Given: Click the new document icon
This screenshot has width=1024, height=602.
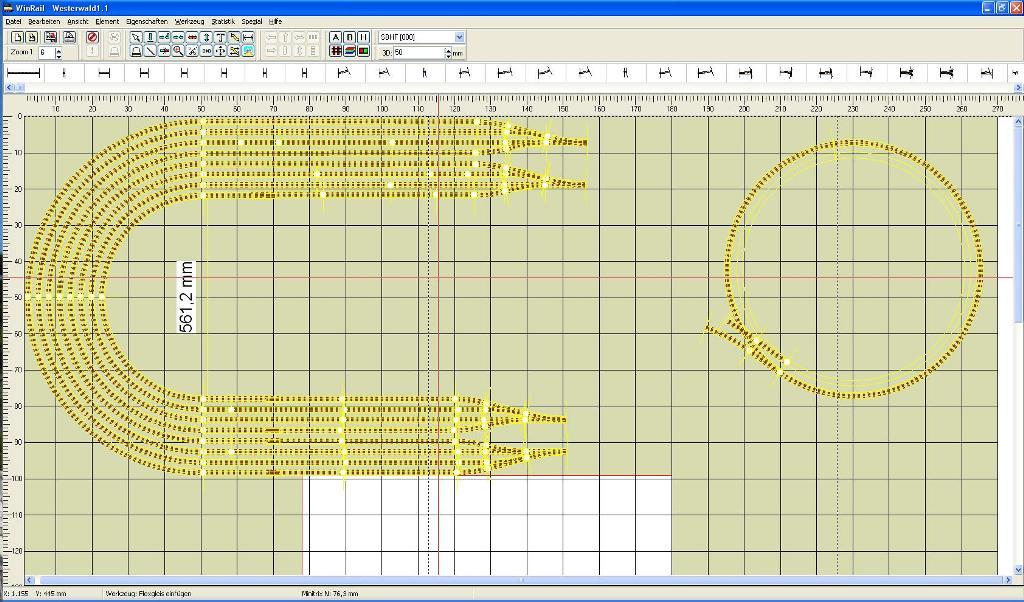Looking at the screenshot, I should click(17, 37).
